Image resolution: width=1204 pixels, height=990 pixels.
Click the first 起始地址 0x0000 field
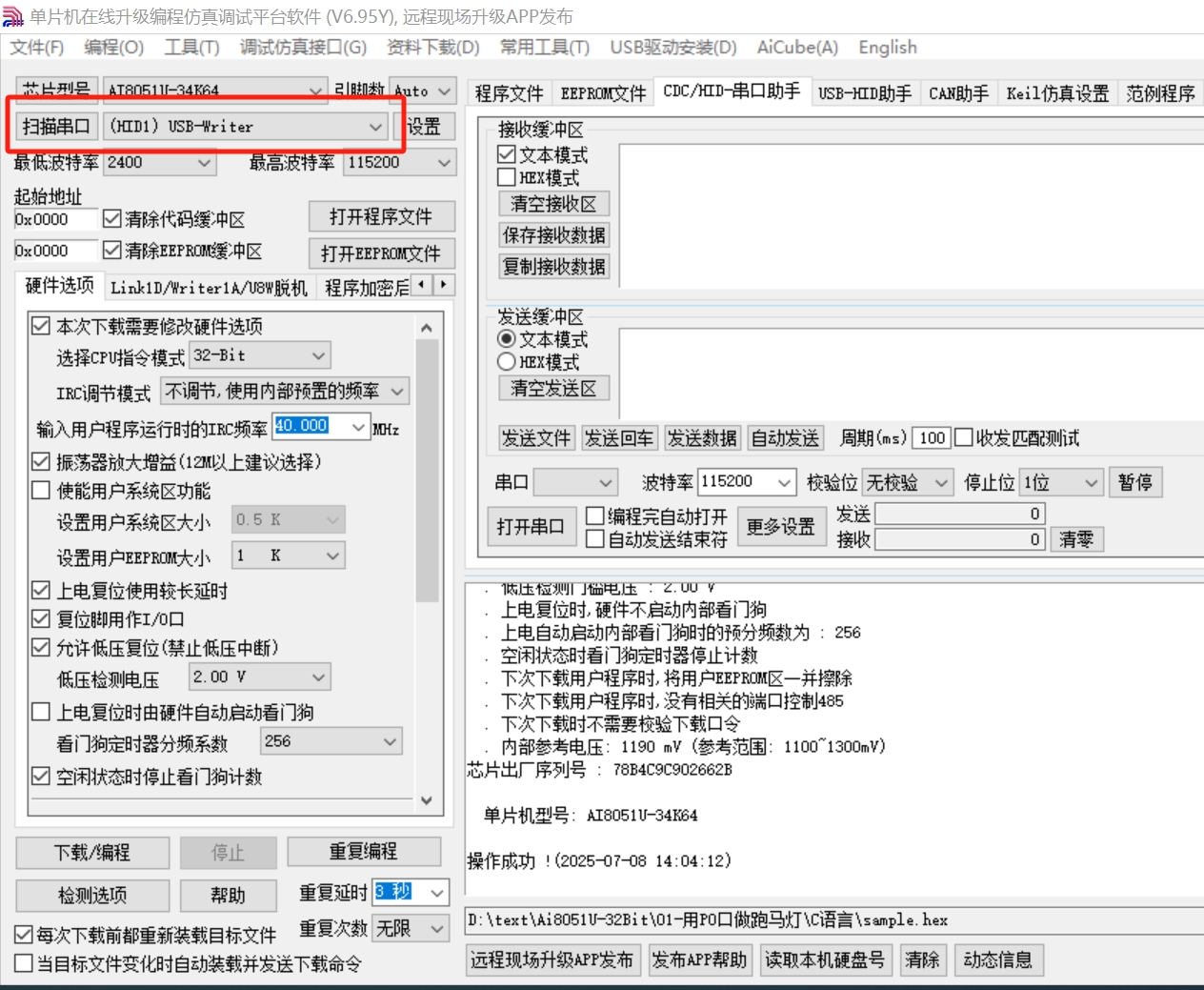(56, 219)
